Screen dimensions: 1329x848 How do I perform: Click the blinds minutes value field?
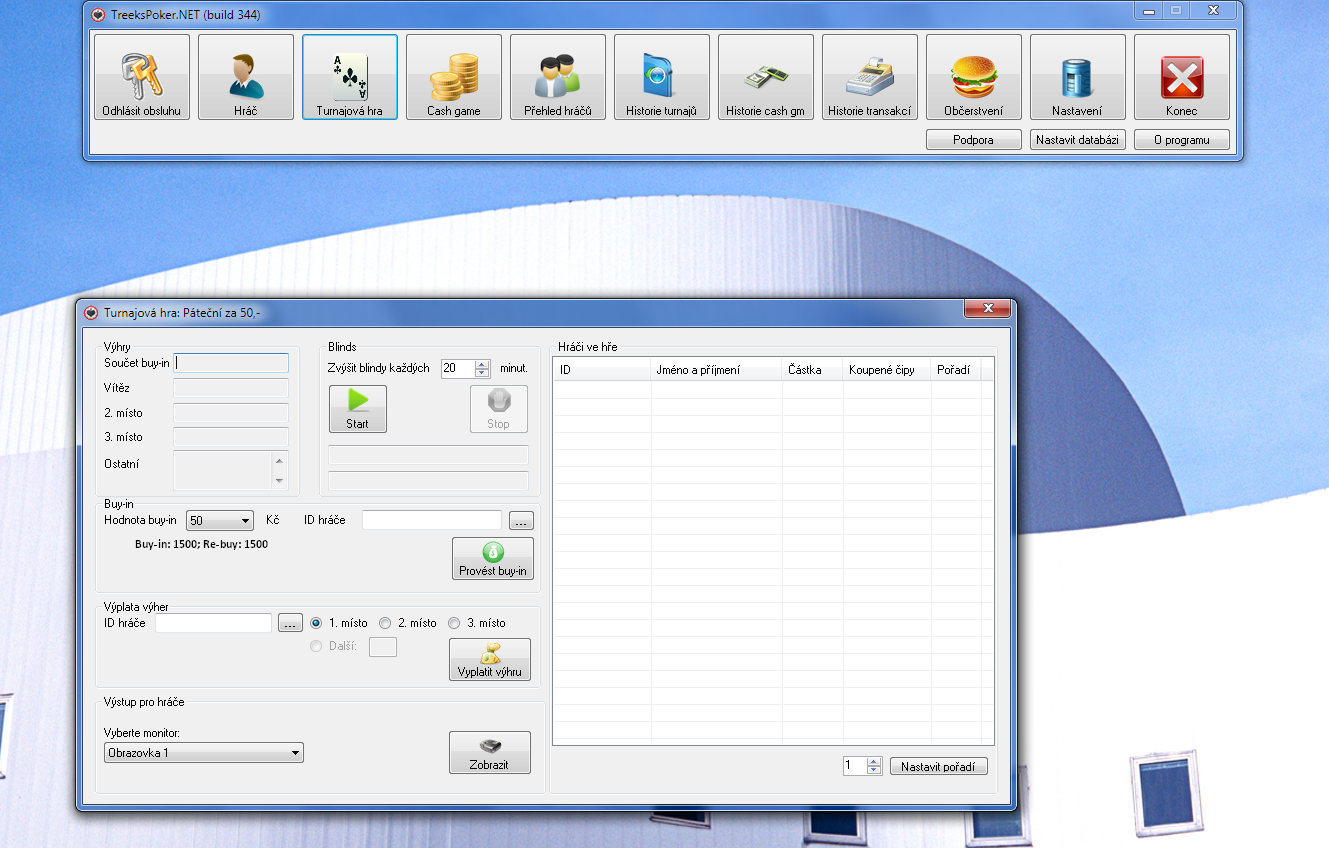[x=458, y=368]
